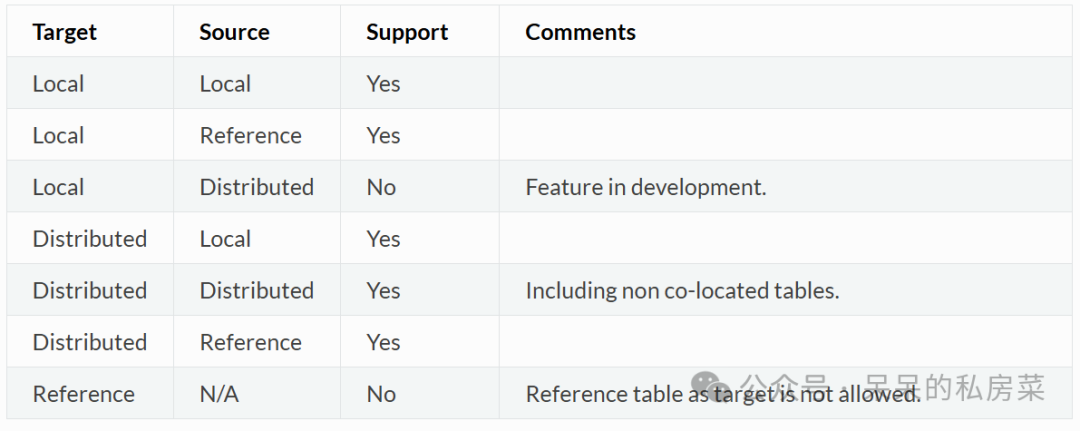The height and width of the screenshot is (431, 1080).
Task: Click the Source column header
Action: tap(234, 32)
